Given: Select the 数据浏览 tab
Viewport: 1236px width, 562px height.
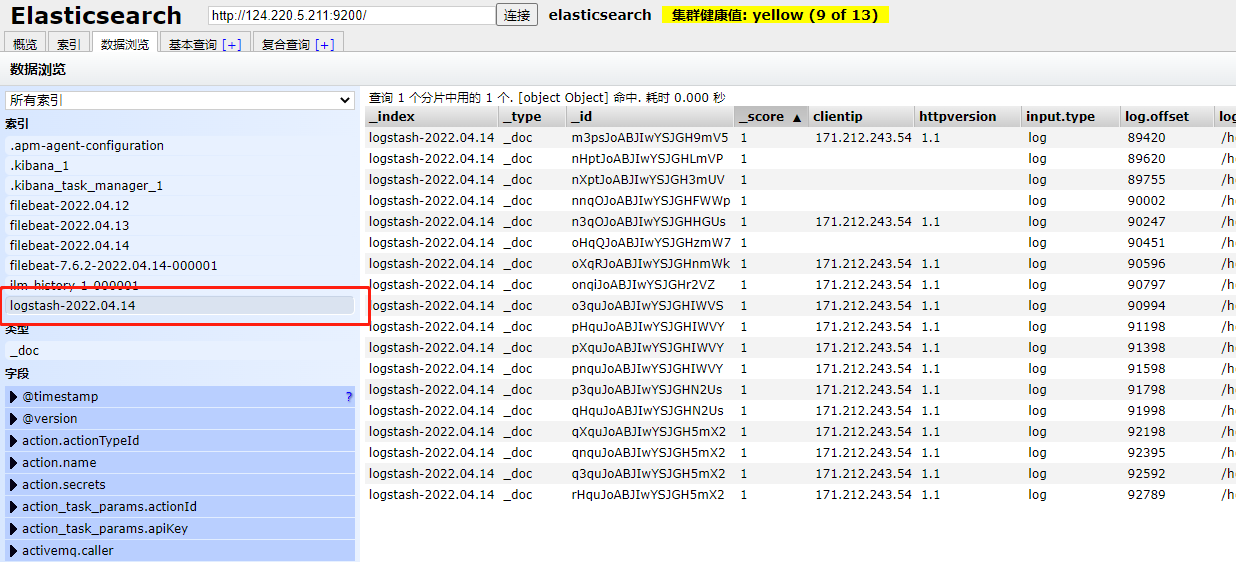Looking at the screenshot, I should click(x=125, y=44).
